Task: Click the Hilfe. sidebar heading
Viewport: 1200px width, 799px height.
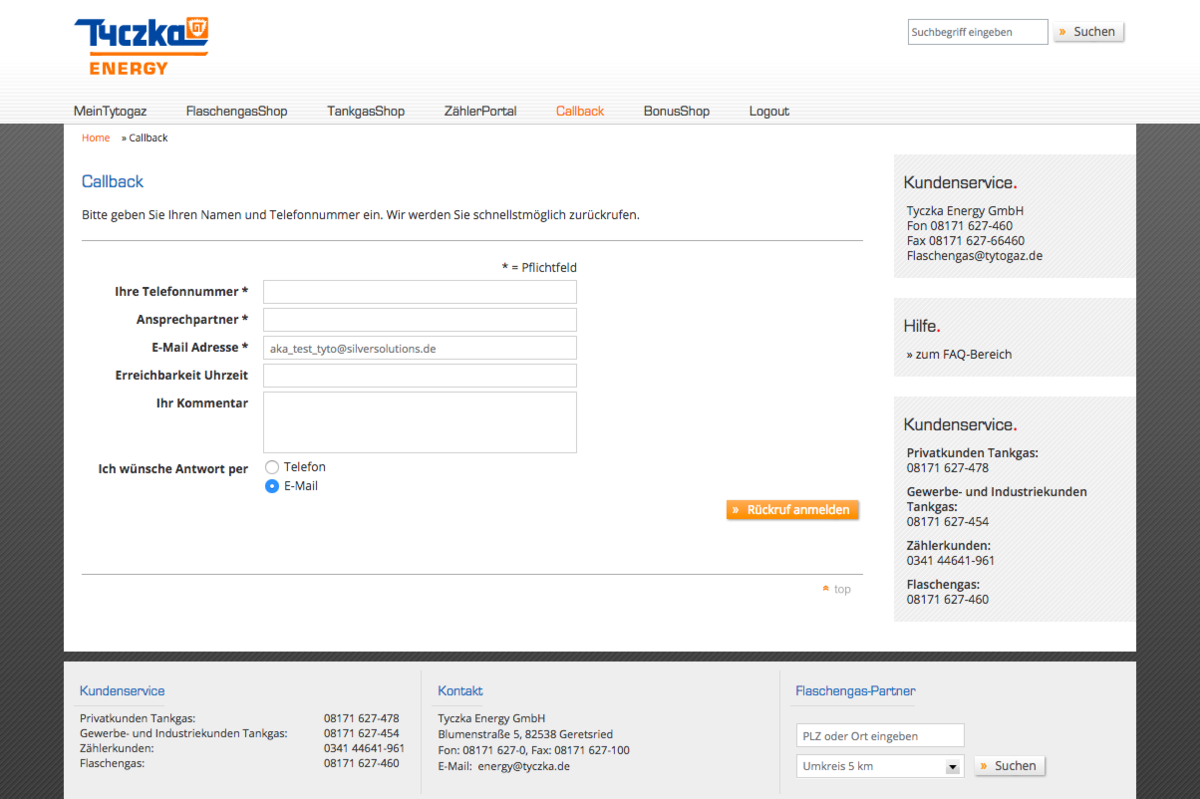Action: click(922, 326)
